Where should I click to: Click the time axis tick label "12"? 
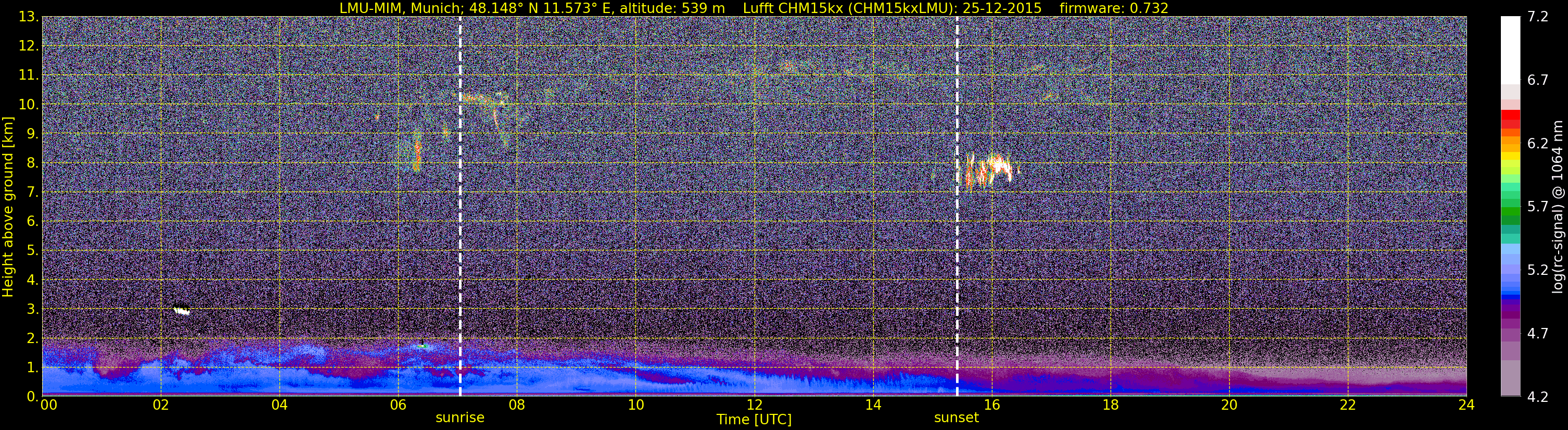(x=754, y=405)
